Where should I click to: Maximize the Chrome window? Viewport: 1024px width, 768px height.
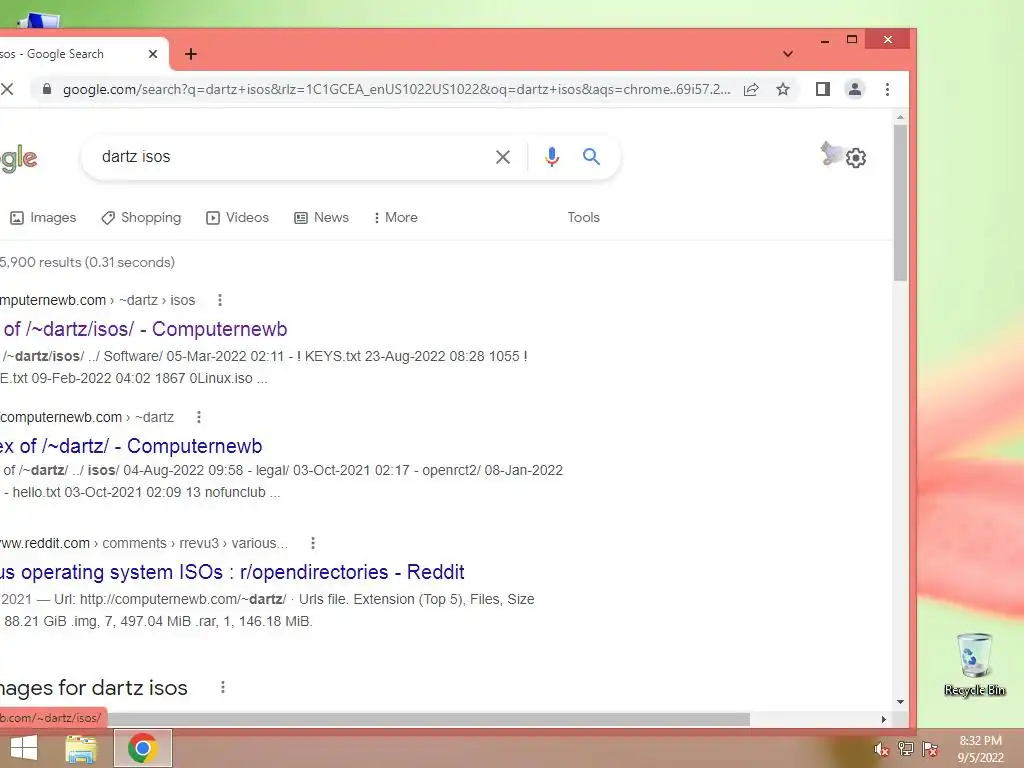tap(852, 40)
